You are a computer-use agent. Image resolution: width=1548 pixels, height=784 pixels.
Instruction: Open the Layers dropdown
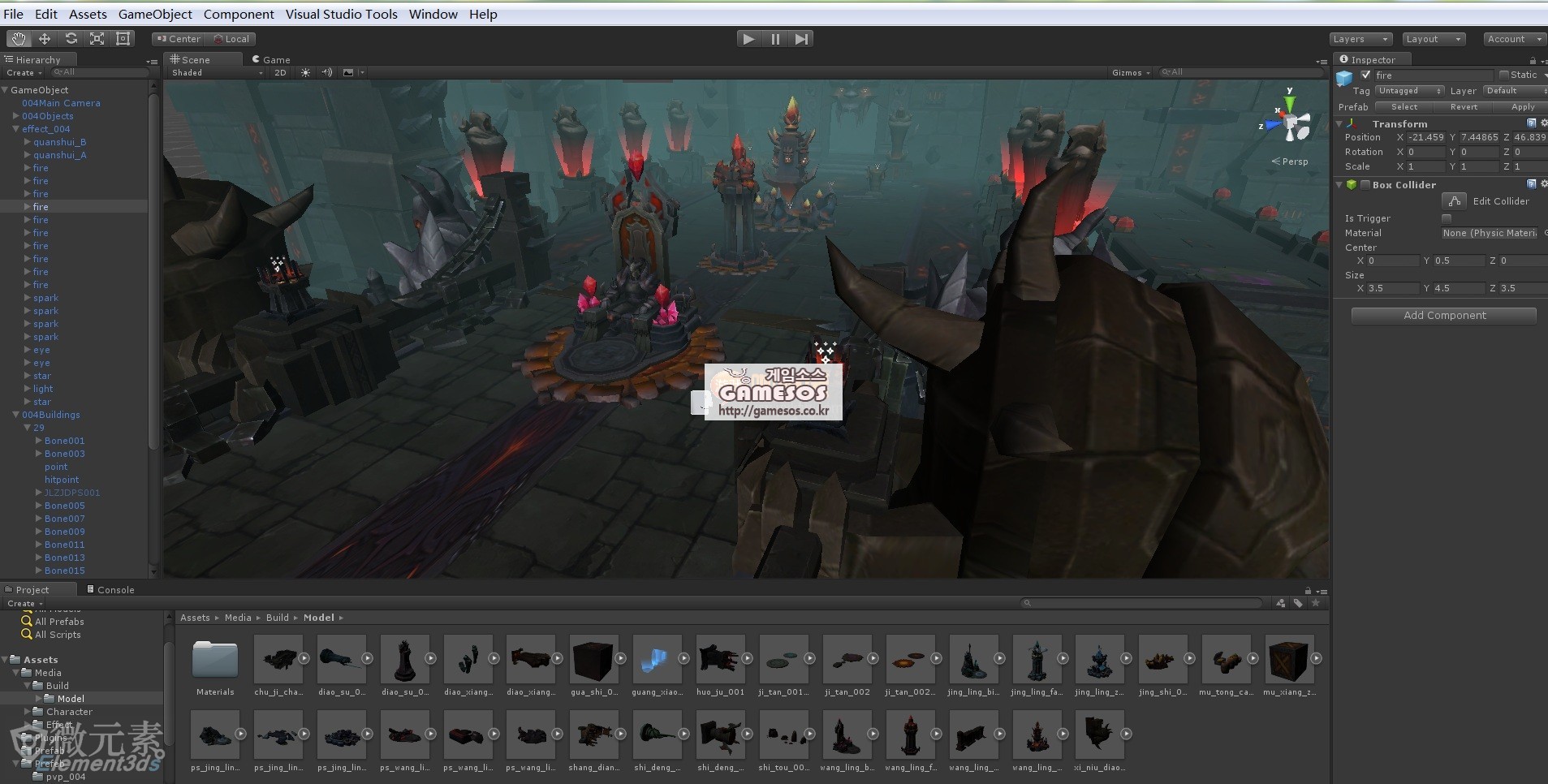(1361, 38)
